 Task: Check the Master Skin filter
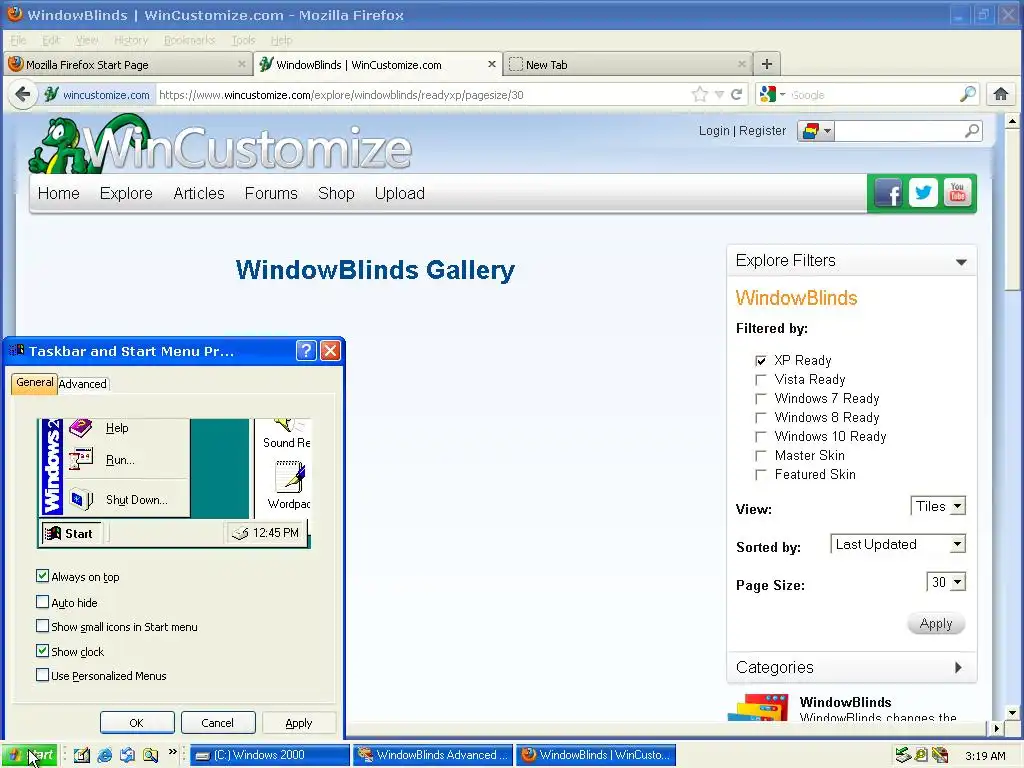(761, 455)
